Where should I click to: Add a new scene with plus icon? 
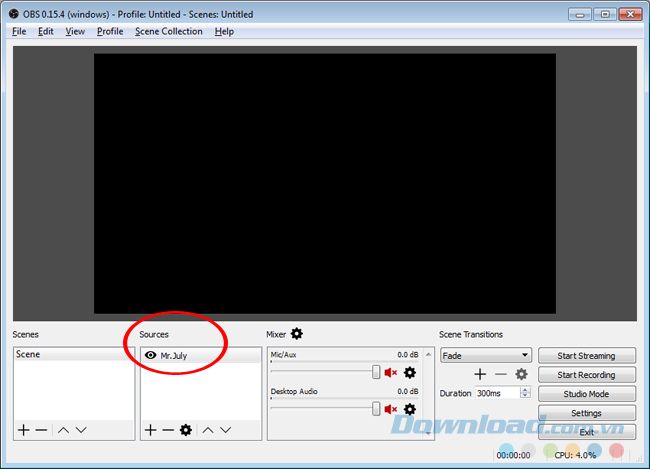pyautogui.click(x=24, y=430)
